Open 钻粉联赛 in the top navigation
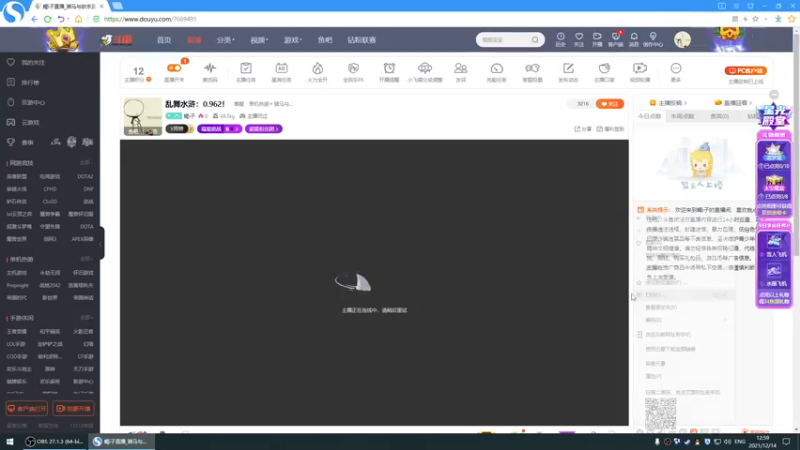800x450 pixels. pos(362,40)
